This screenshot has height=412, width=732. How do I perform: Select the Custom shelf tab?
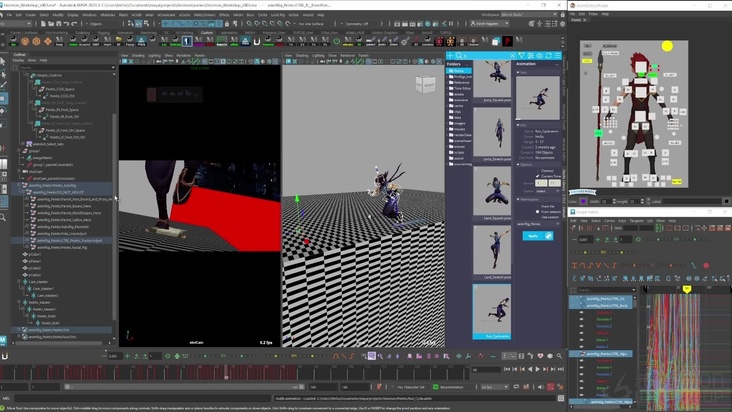tap(207, 32)
